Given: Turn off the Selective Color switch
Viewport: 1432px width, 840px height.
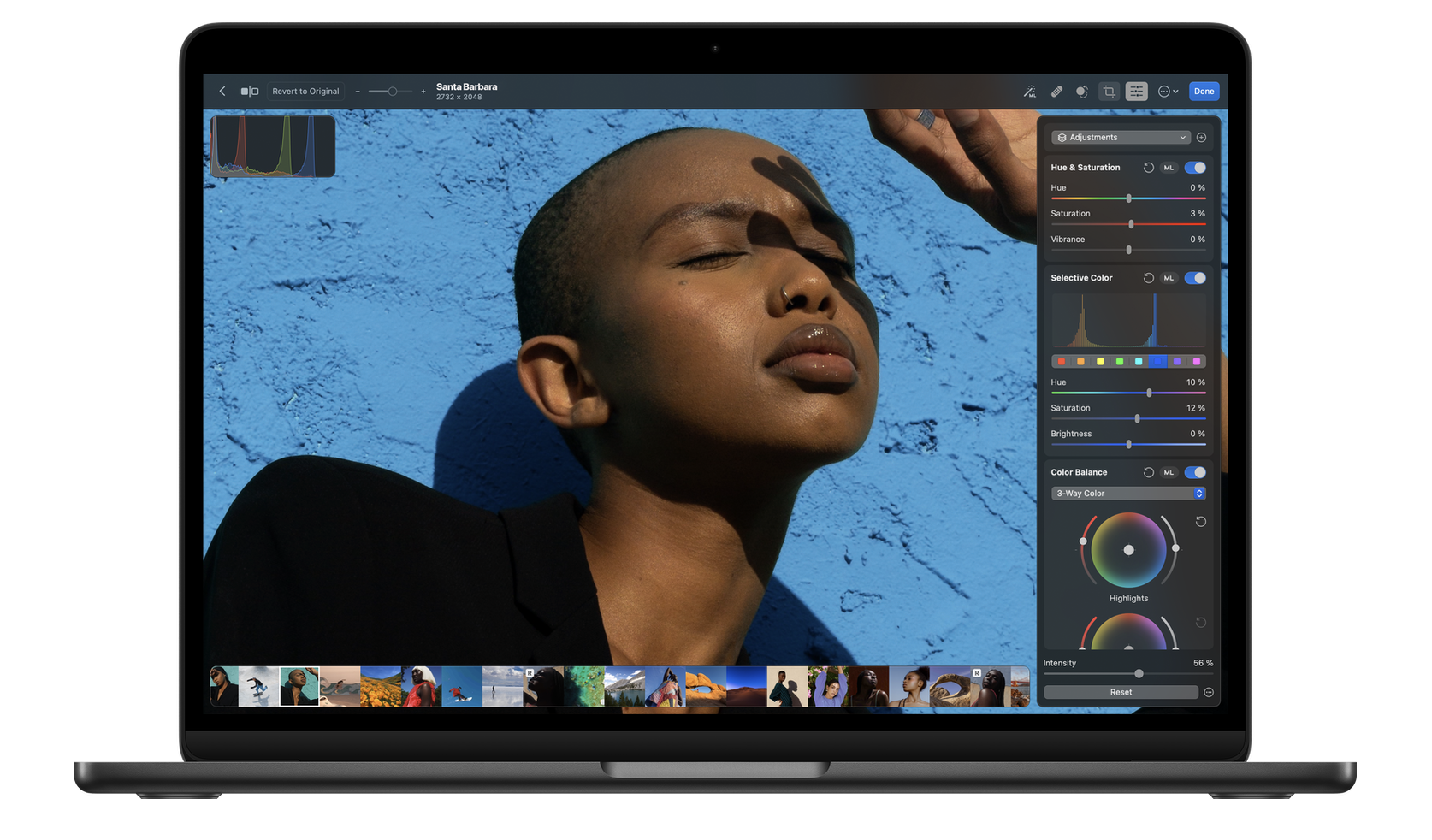Looking at the screenshot, I should click(x=1195, y=278).
